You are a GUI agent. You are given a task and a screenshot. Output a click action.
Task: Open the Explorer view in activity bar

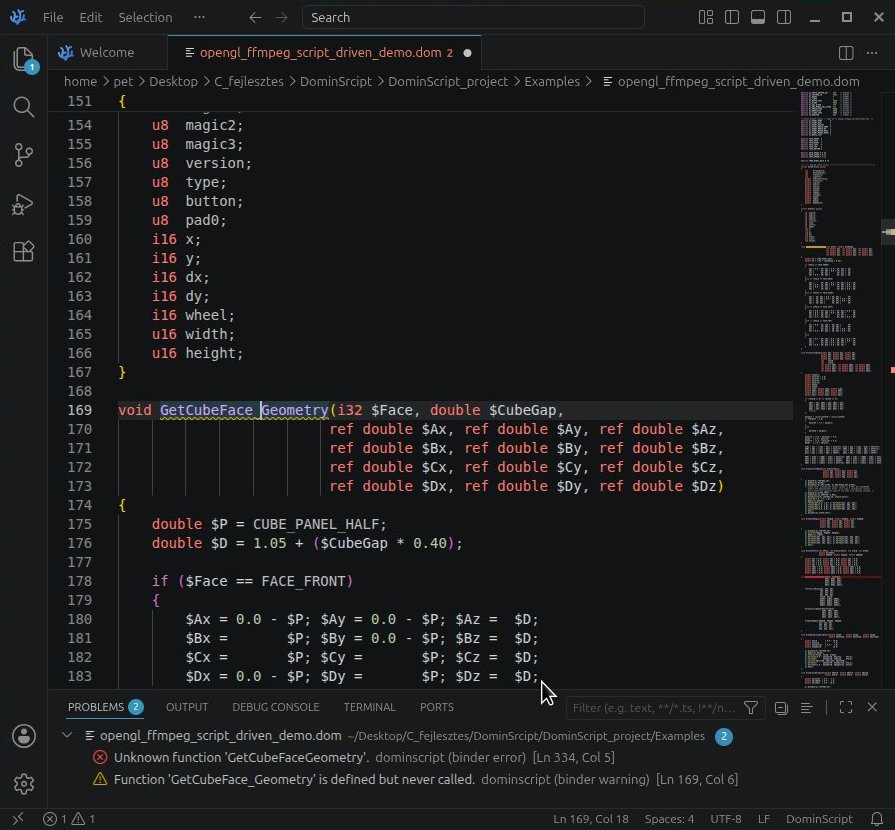(x=23, y=59)
